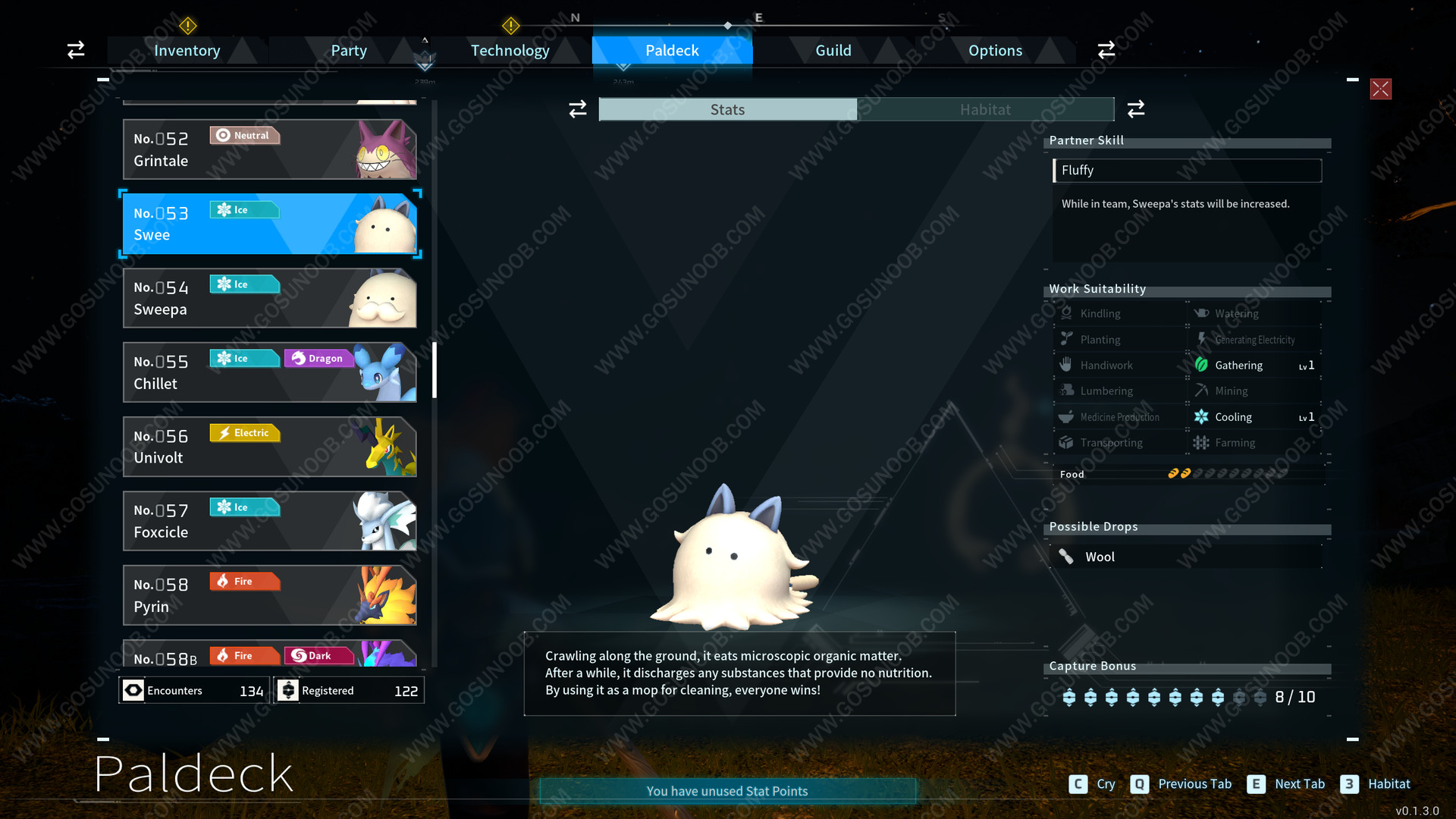Click the Wool possible drop icon
Image resolution: width=1456 pixels, height=819 pixels.
1065,557
